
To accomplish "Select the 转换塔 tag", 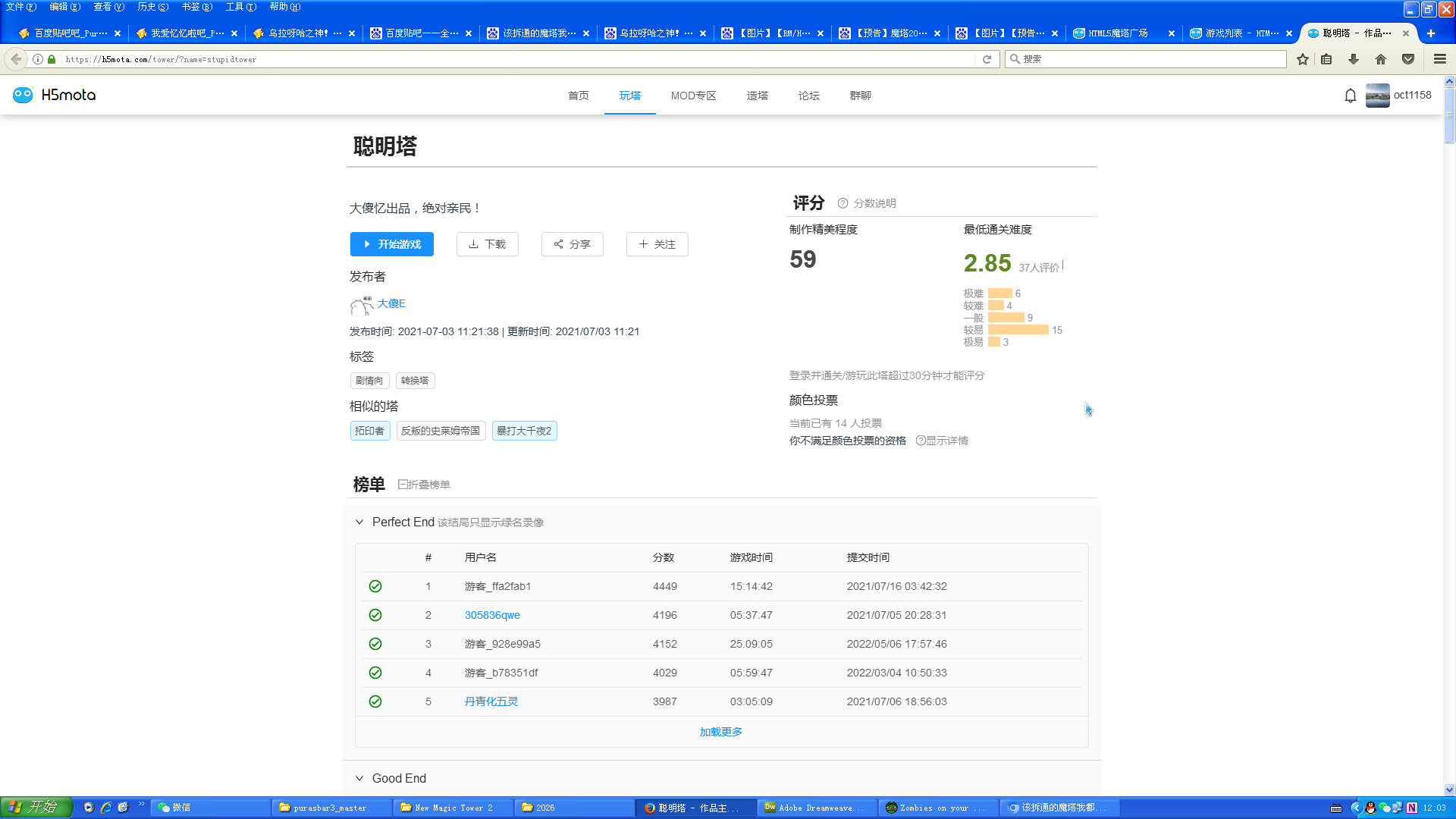I will coord(415,381).
